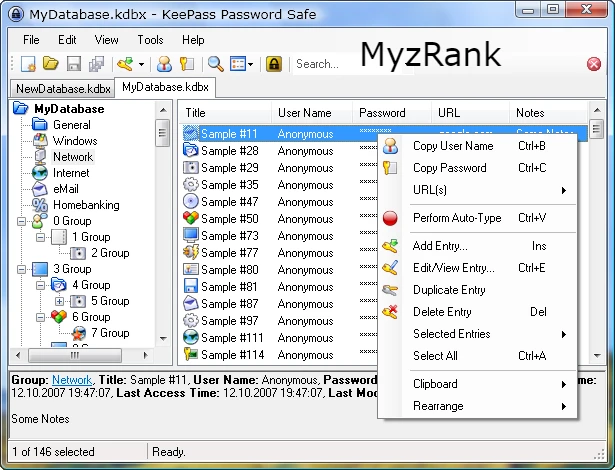The image size is (615, 470).
Task: Click the New Database toolbar icon
Action: click(28, 64)
